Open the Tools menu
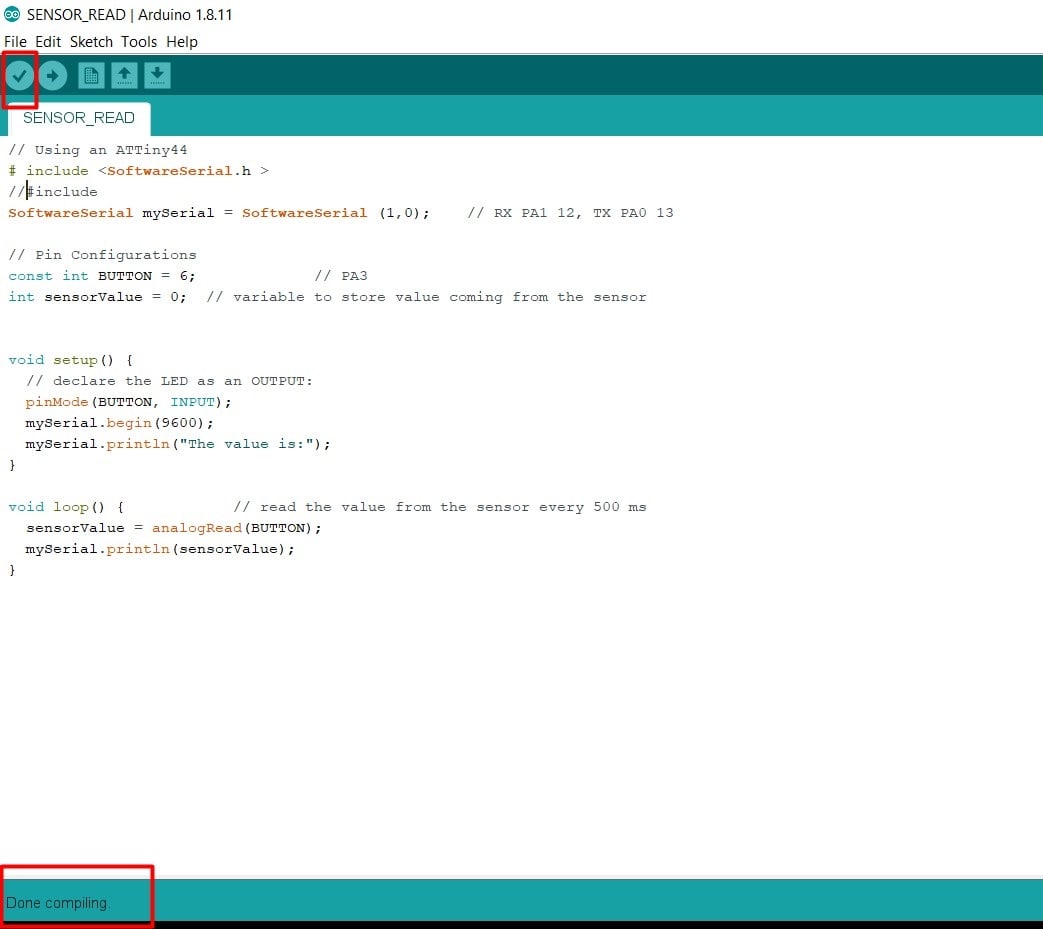The width and height of the screenshot is (1043, 929). [x=139, y=42]
